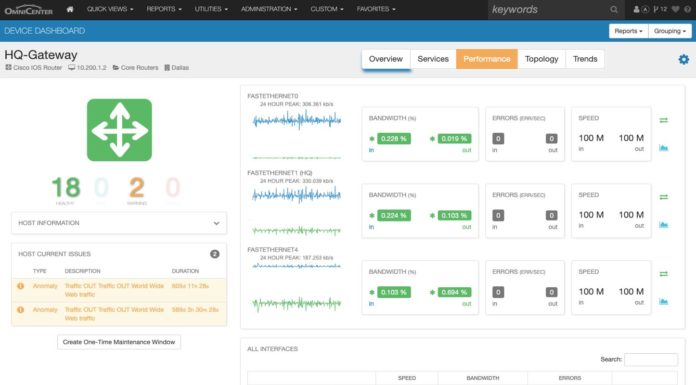The image size is (696, 385).
Task: Click the Bandwidth column header in All Interfaces
Action: [x=482, y=378]
